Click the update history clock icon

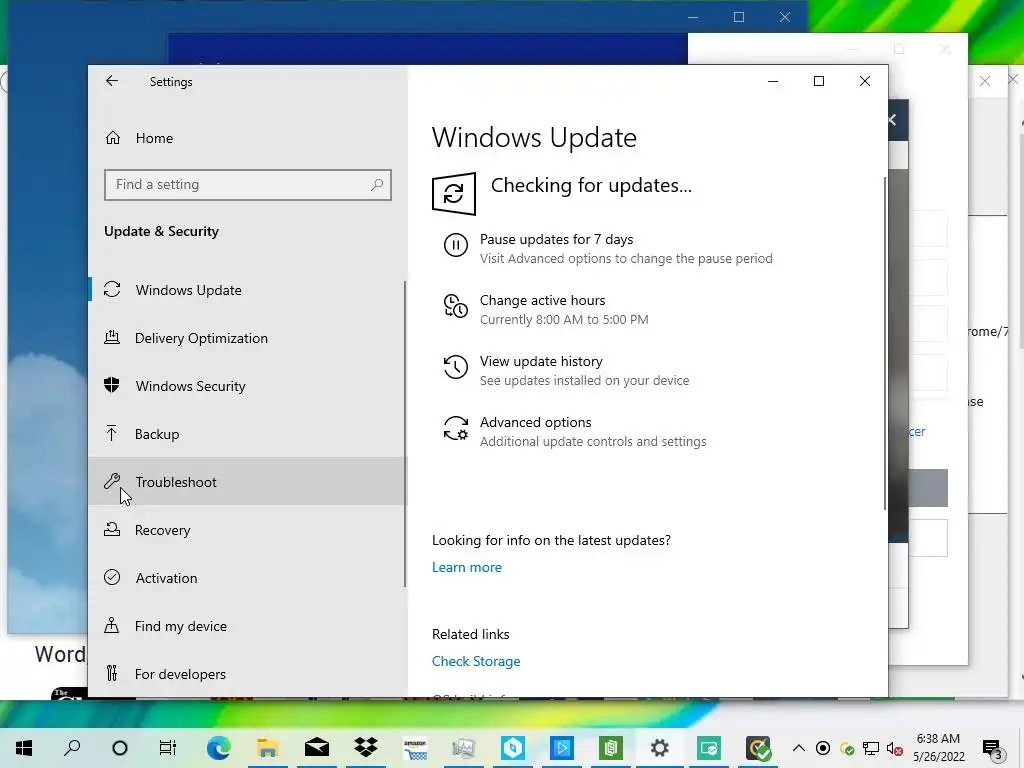[x=456, y=367]
